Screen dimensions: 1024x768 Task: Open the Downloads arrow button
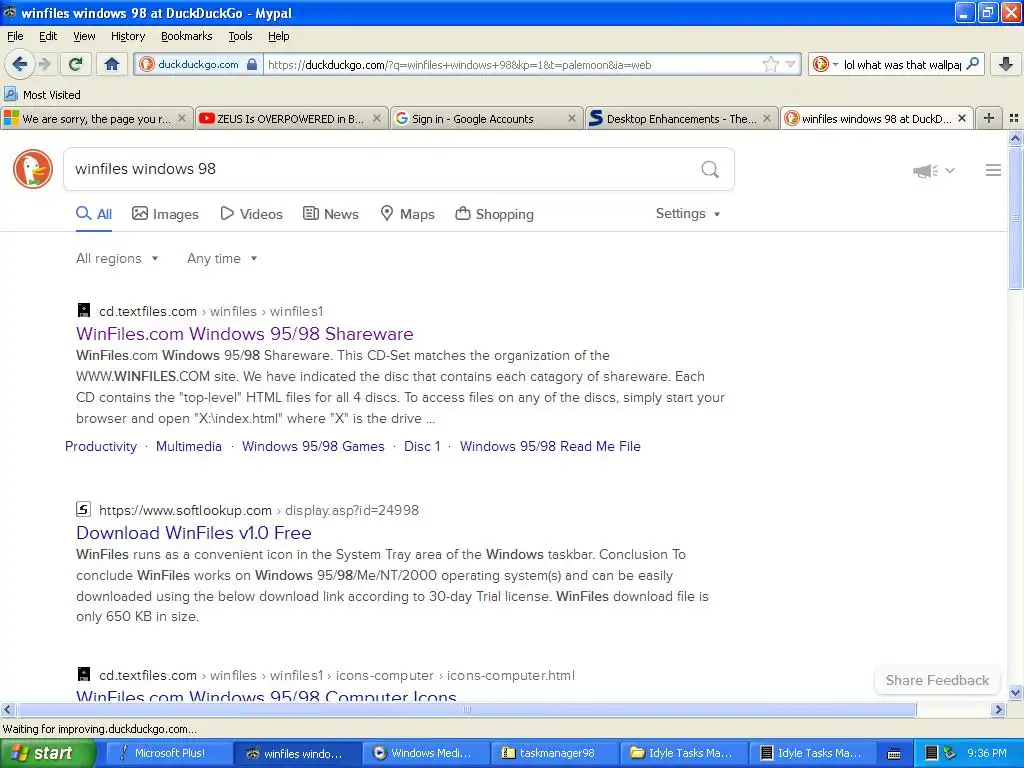click(x=1006, y=64)
